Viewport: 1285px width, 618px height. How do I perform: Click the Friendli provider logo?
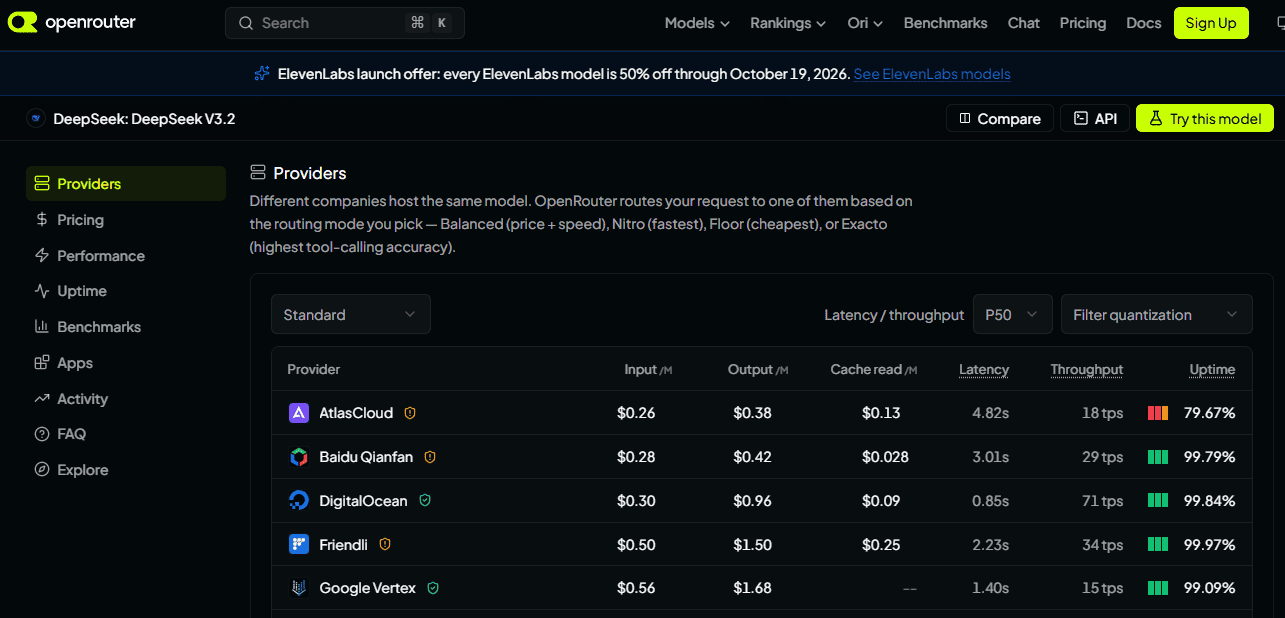pos(299,545)
